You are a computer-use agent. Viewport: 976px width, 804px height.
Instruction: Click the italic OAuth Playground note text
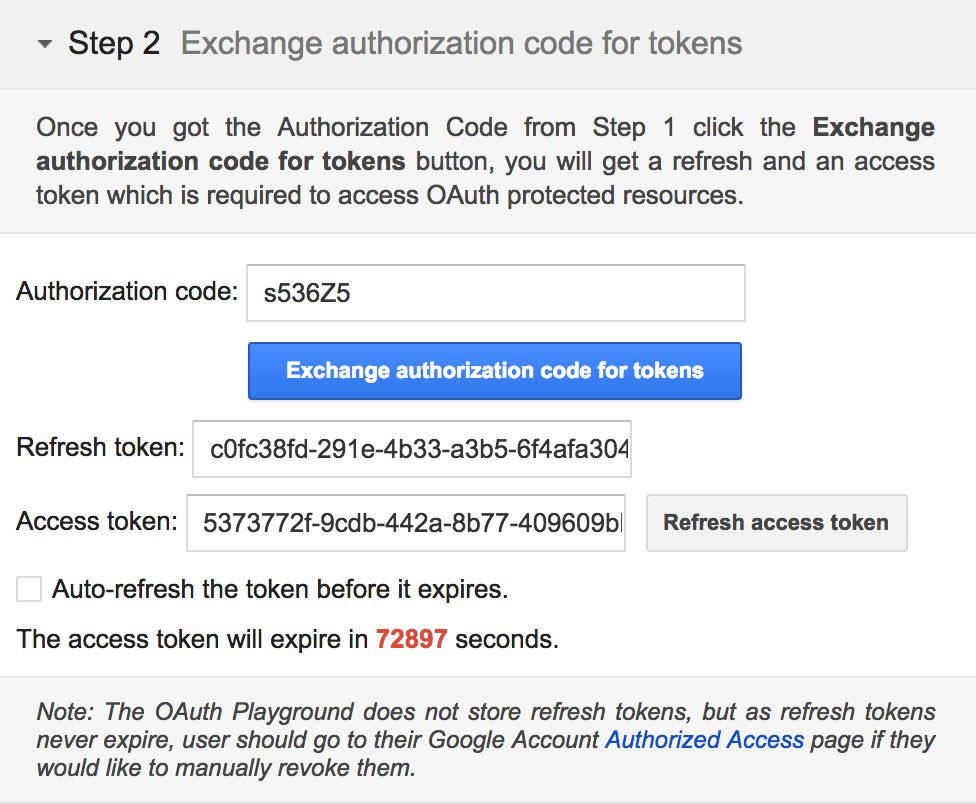(x=486, y=739)
